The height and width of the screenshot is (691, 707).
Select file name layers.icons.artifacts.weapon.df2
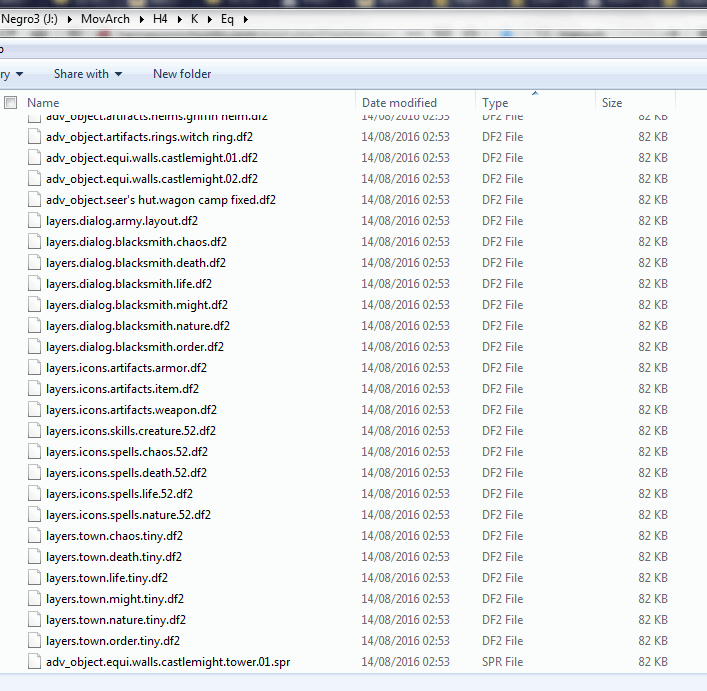click(131, 410)
